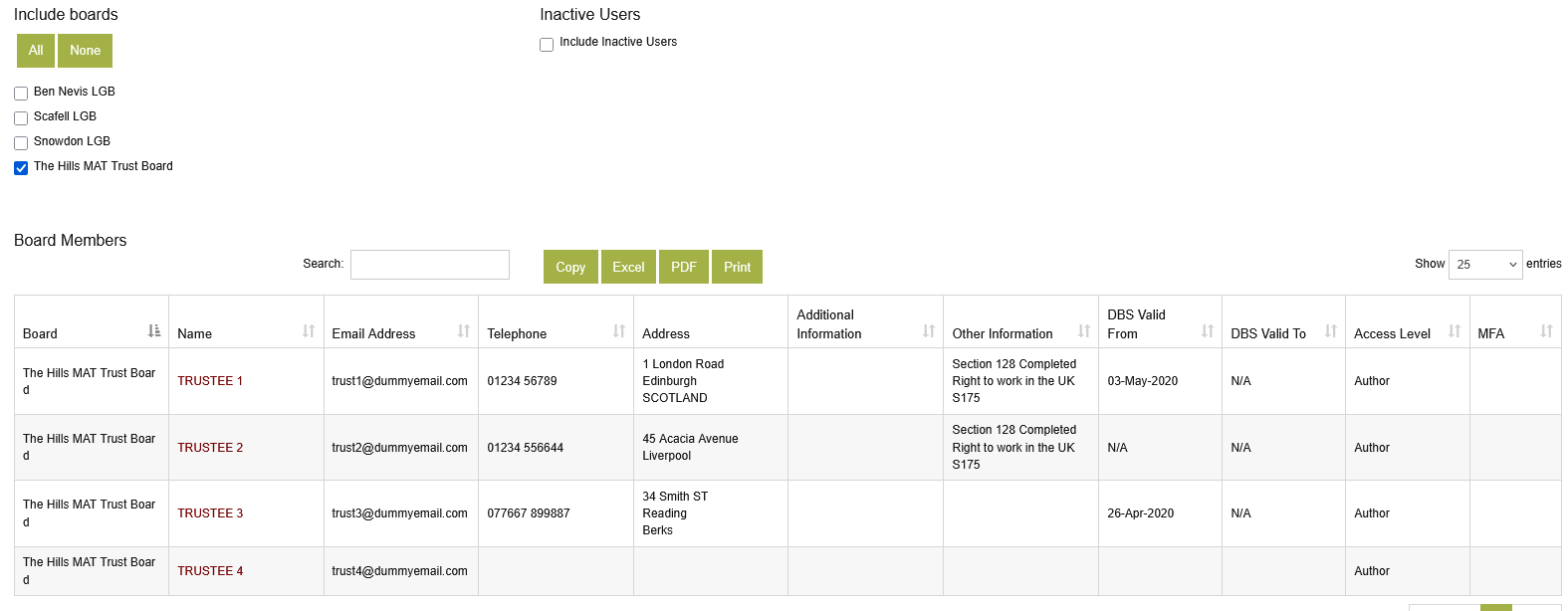Open the Show entries dropdown
The width and height of the screenshot is (1568, 611).
1484,265
